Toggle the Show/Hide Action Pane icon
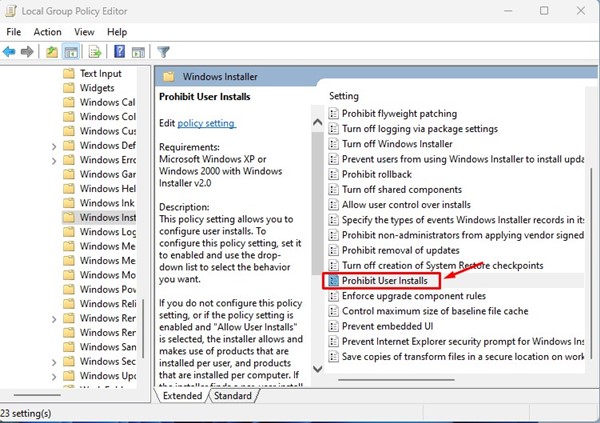The height and width of the screenshot is (423, 600). tap(138, 52)
